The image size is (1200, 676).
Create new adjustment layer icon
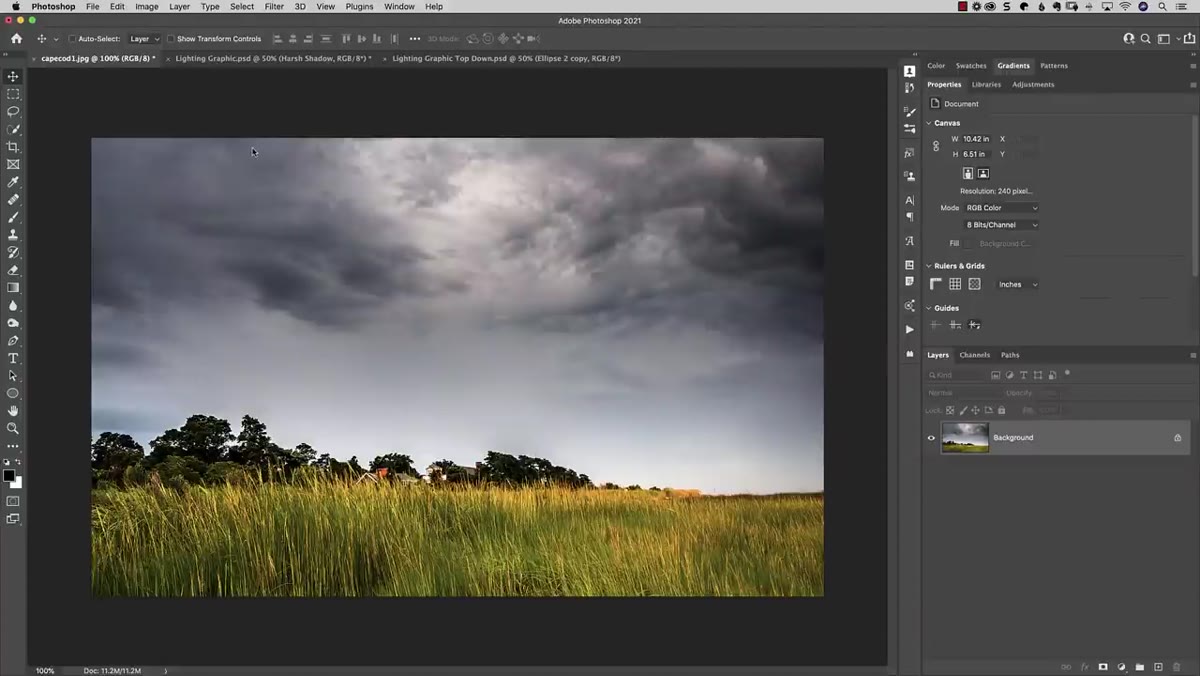pyautogui.click(x=1121, y=667)
